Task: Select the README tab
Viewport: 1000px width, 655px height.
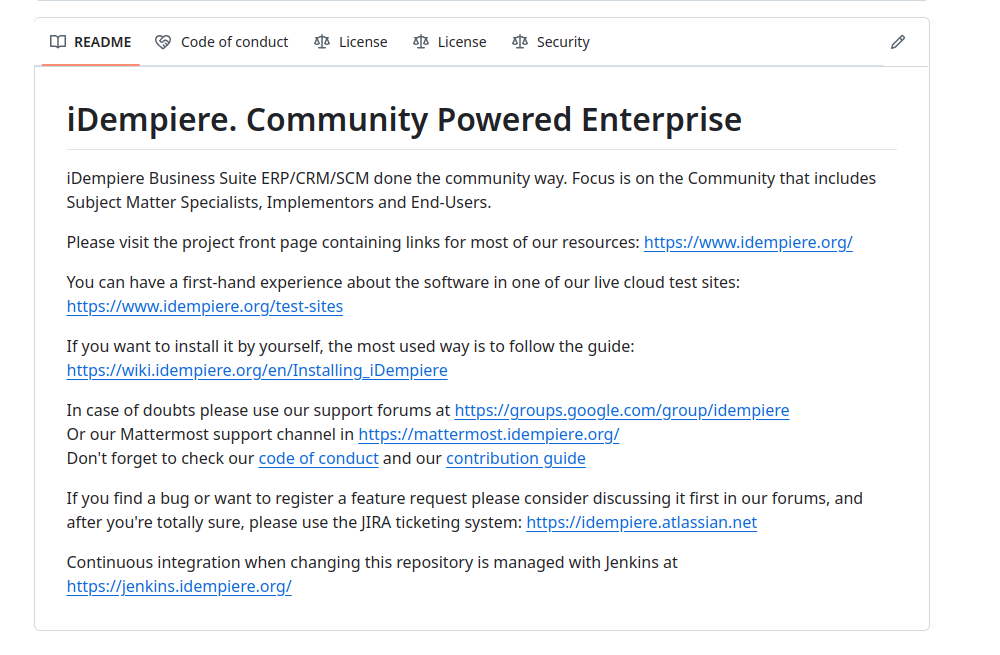Action: (102, 41)
